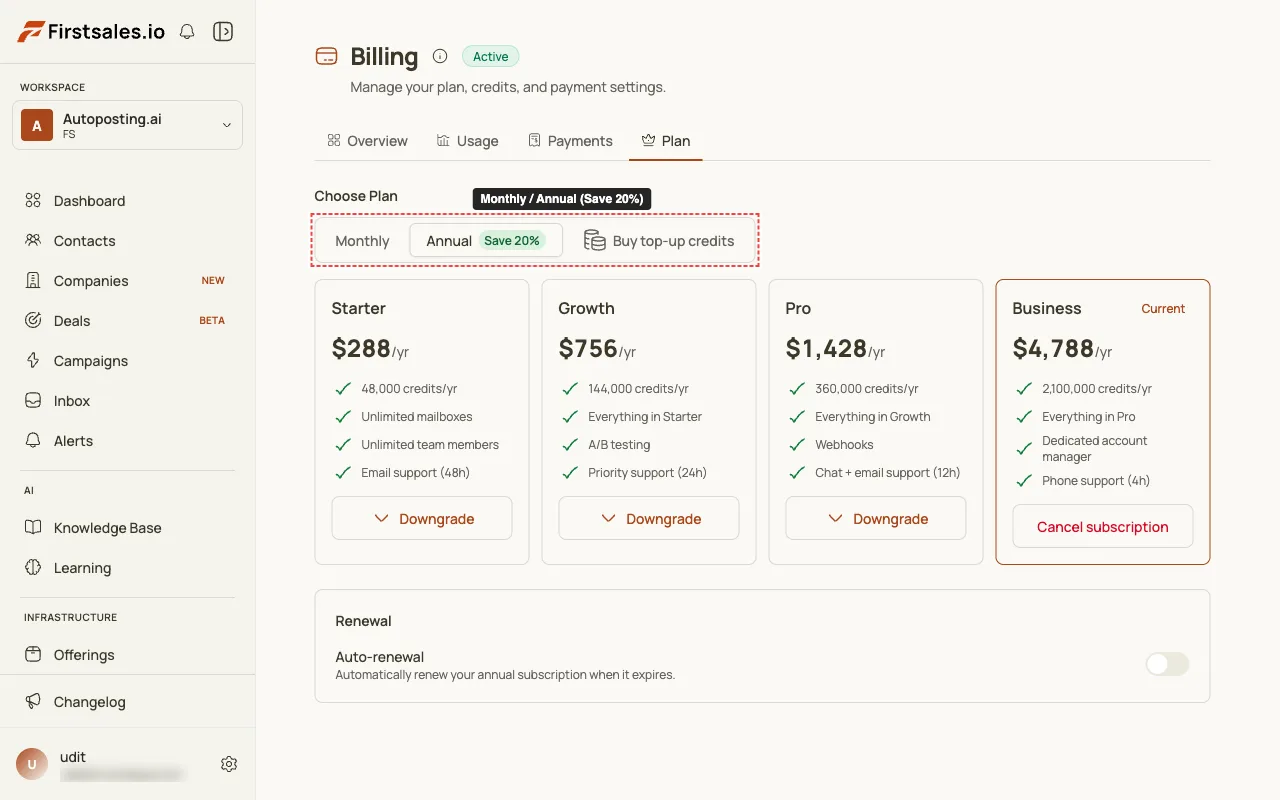Screen dimensions: 1280x800
Task: Click the Renewal section heading
Action: pyautogui.click(x=363, y=621)
